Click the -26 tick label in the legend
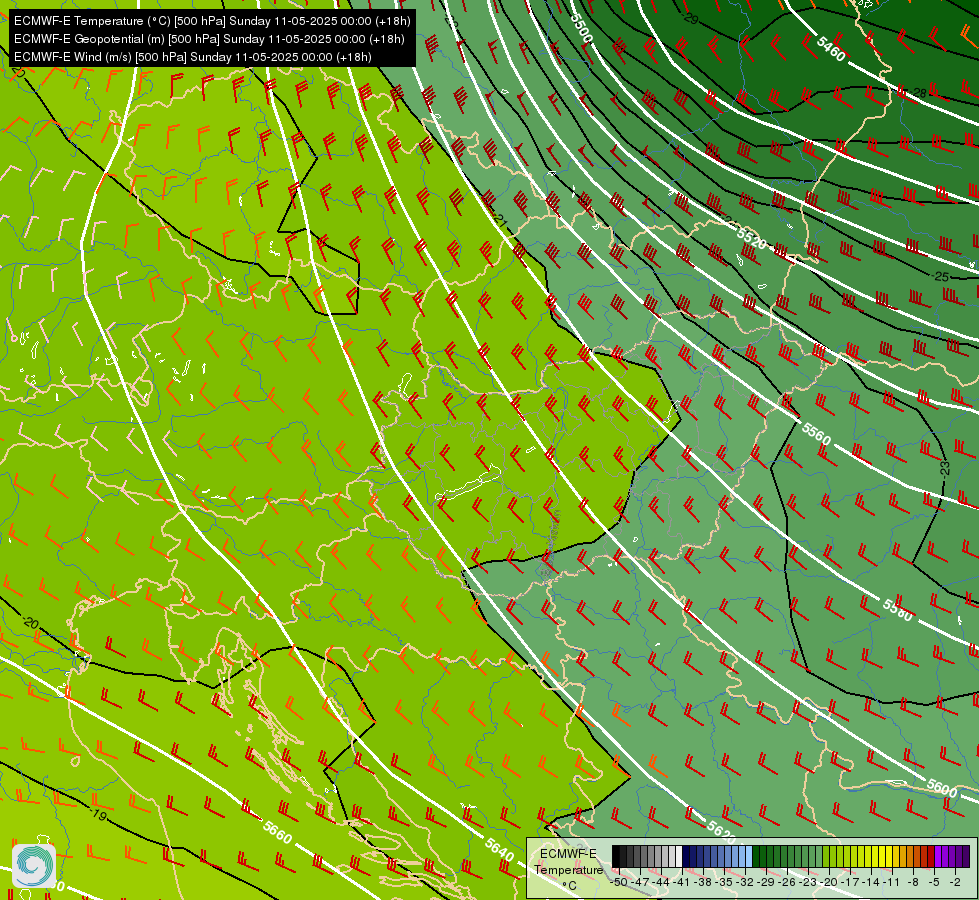This screenshot has width=979, height=900. [788, 882]
